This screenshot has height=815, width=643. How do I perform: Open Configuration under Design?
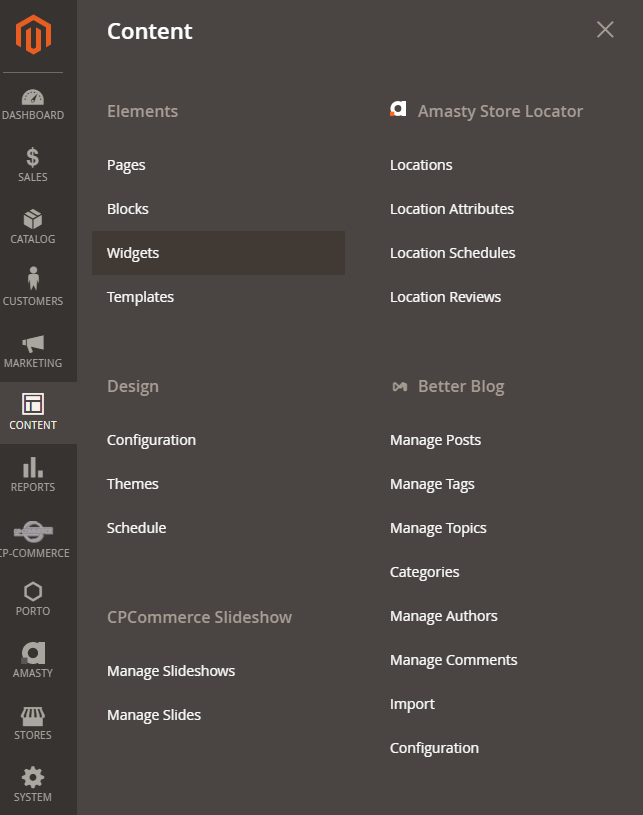point(151,440)
